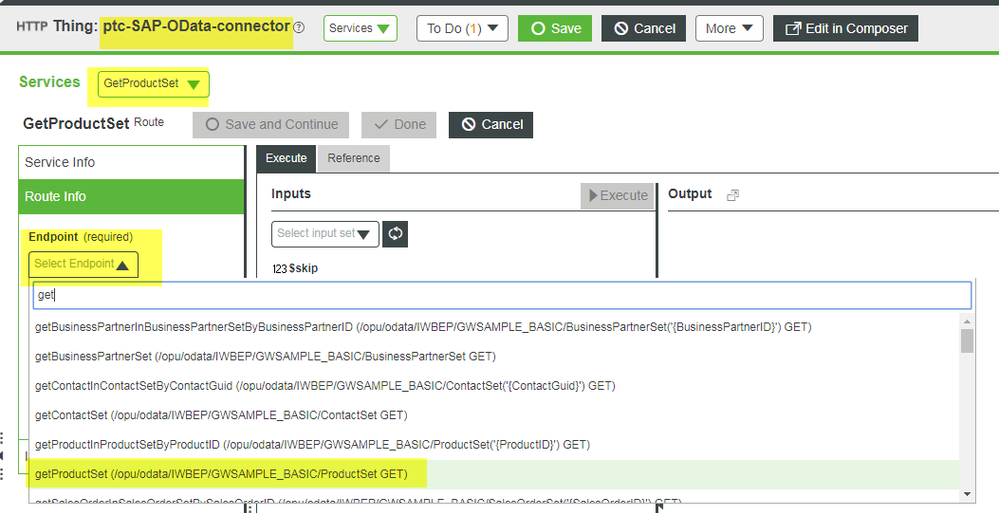The image size is (999, 513).
Task: Choose the getProductSet endpoint
Action: coord(494,474)
